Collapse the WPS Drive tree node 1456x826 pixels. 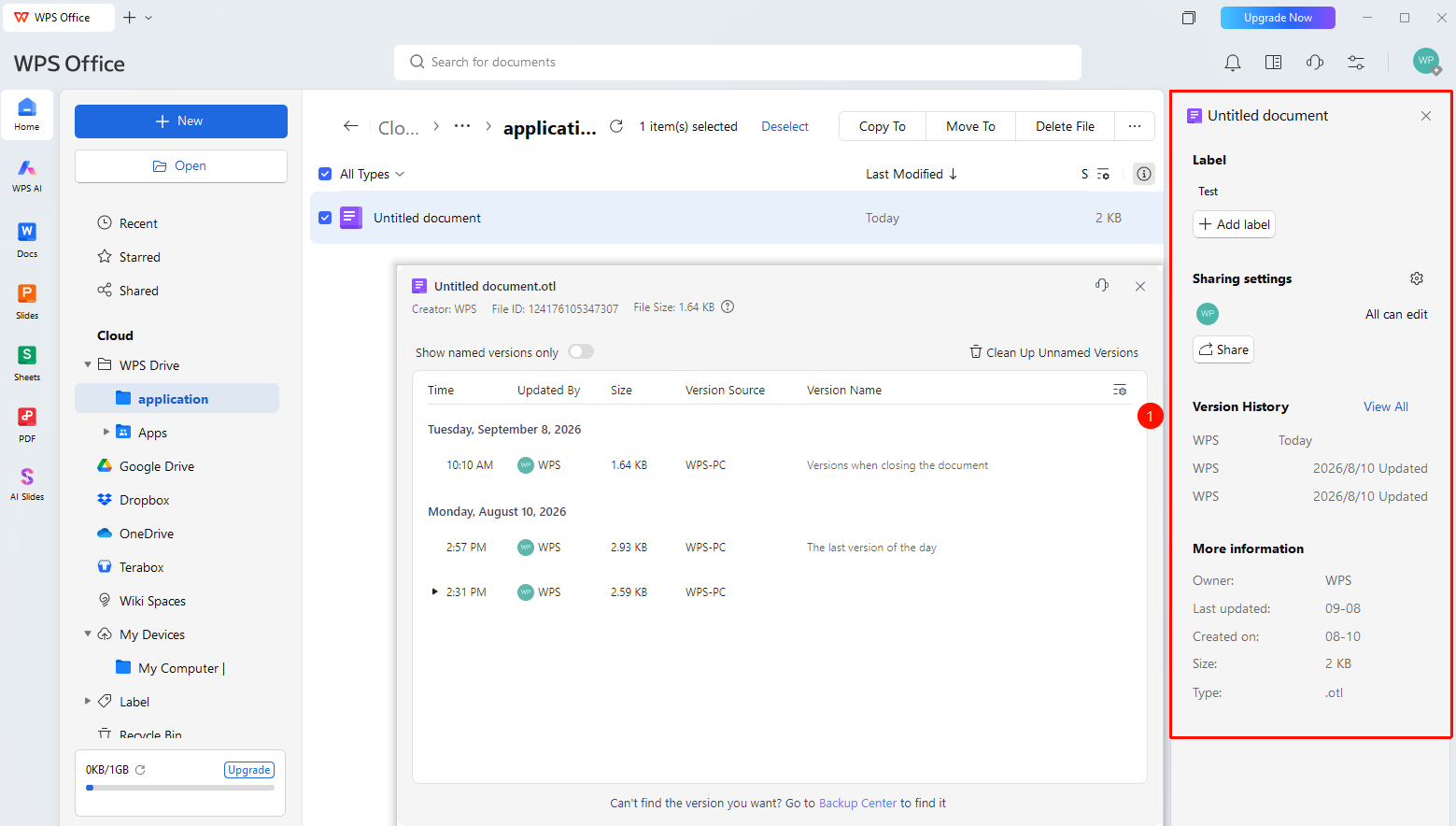point(88,364)
